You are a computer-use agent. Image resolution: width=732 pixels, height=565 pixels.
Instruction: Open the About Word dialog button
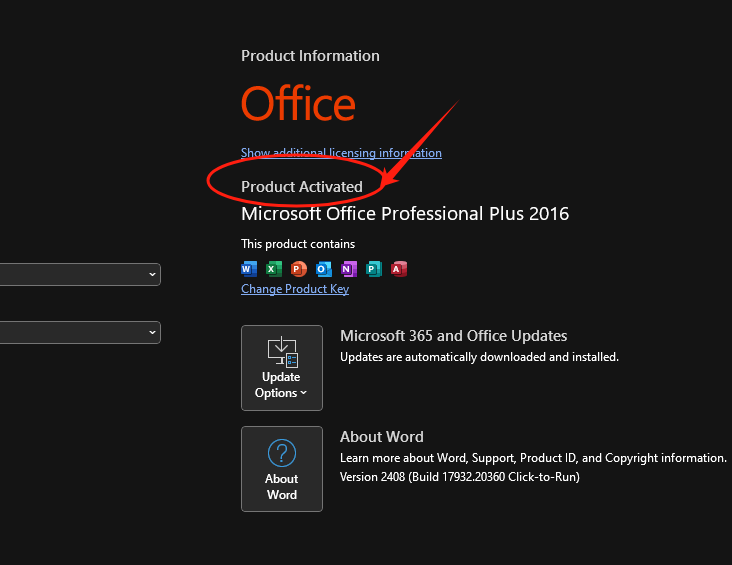pyautogui.click(x=282, y=469)
